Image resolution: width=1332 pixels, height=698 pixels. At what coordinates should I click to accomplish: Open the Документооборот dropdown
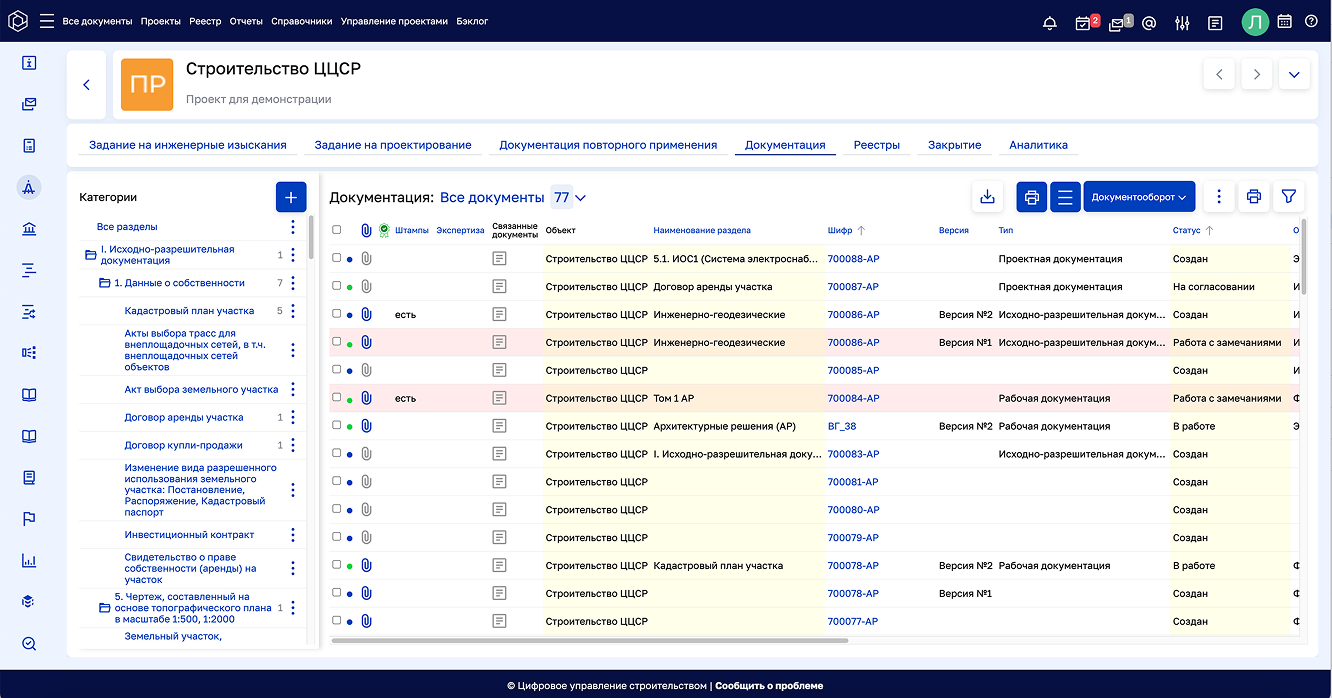click(x=1139, y=197)
